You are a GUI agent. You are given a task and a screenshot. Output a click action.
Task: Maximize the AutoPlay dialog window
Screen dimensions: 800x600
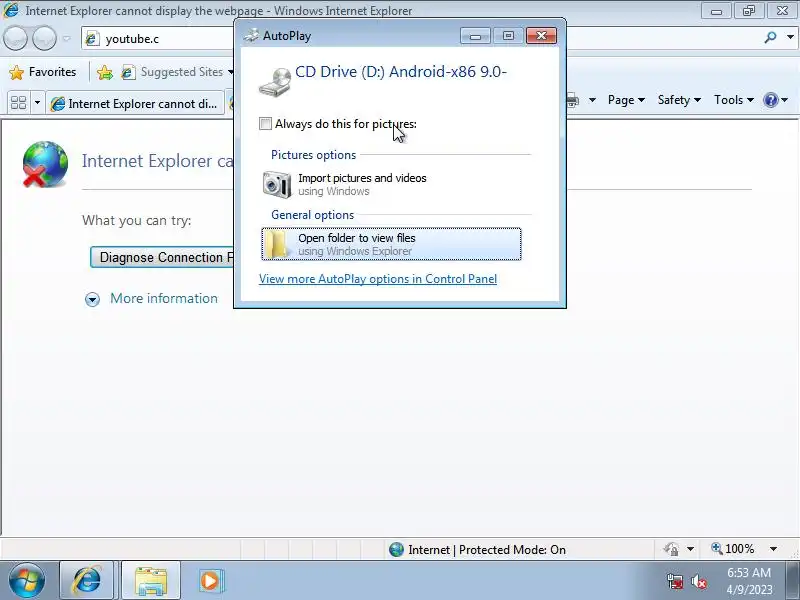(508, 35)
